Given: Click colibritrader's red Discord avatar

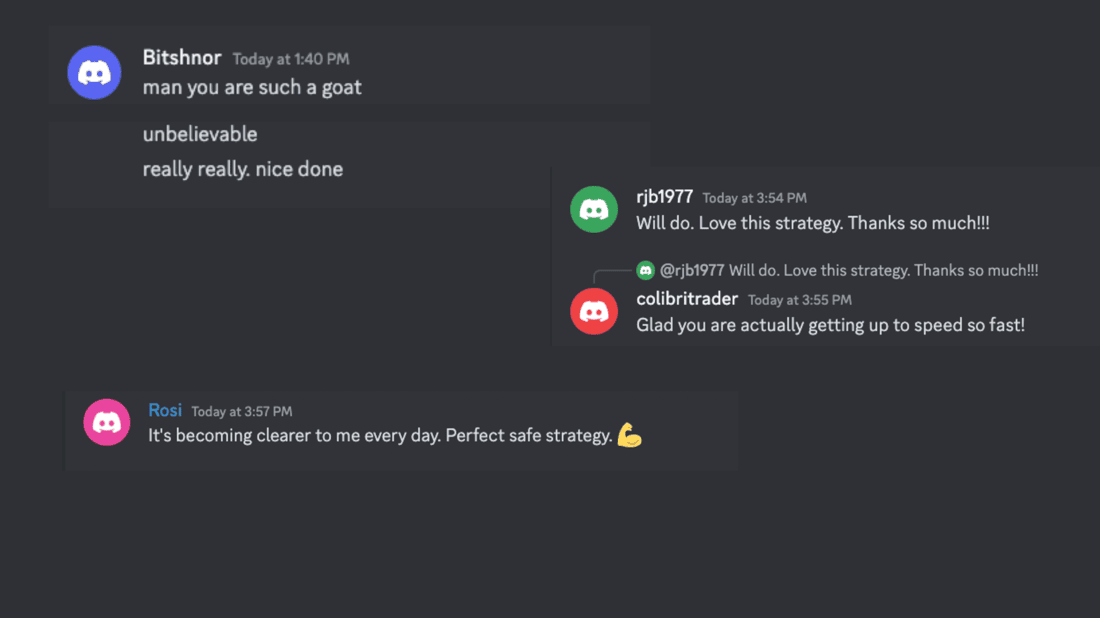Looking at the screenshot, I should (x=594, y=311).
